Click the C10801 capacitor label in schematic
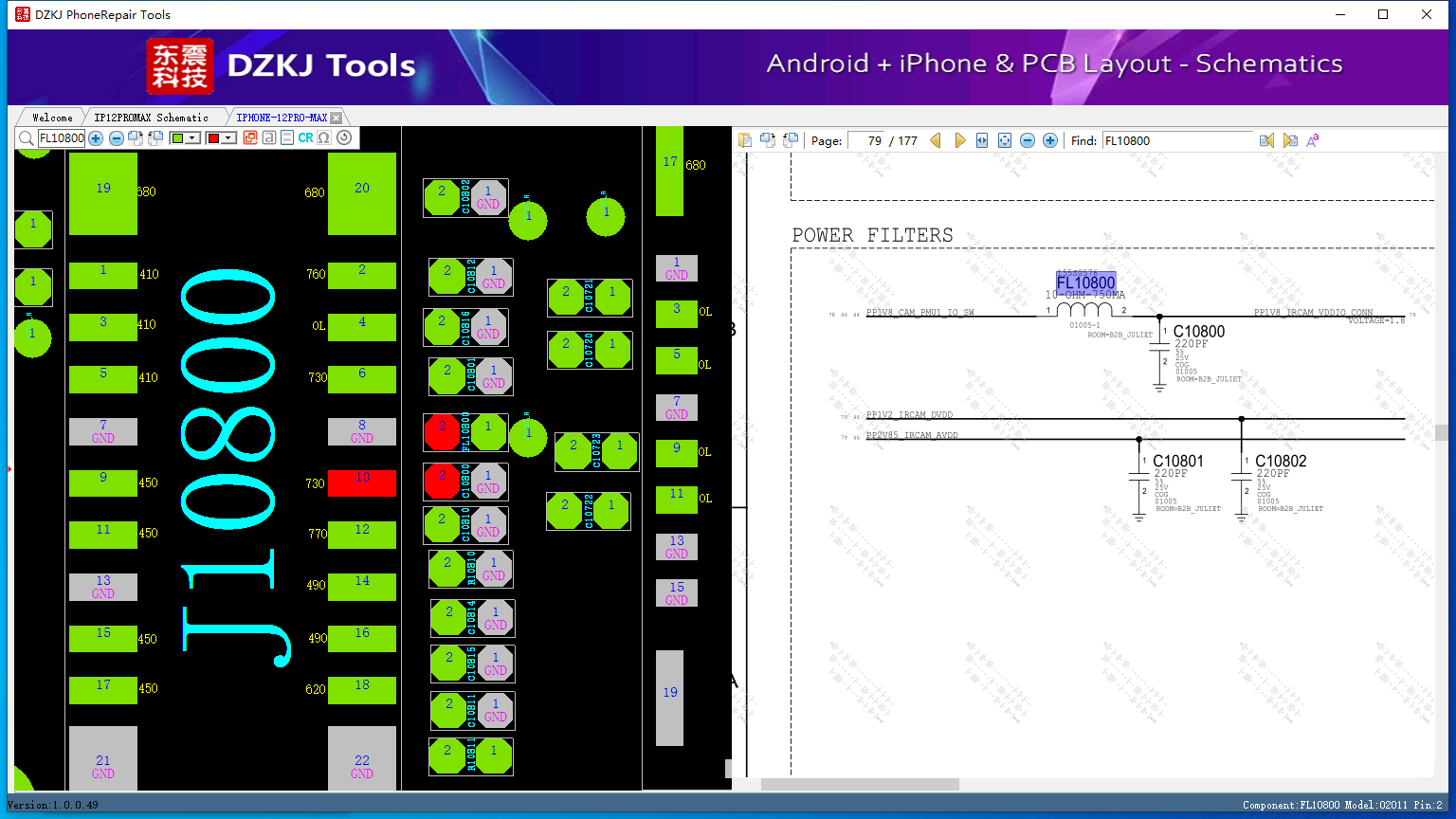This screenshot has height=819, width=1456. [x=1178, y=462]
